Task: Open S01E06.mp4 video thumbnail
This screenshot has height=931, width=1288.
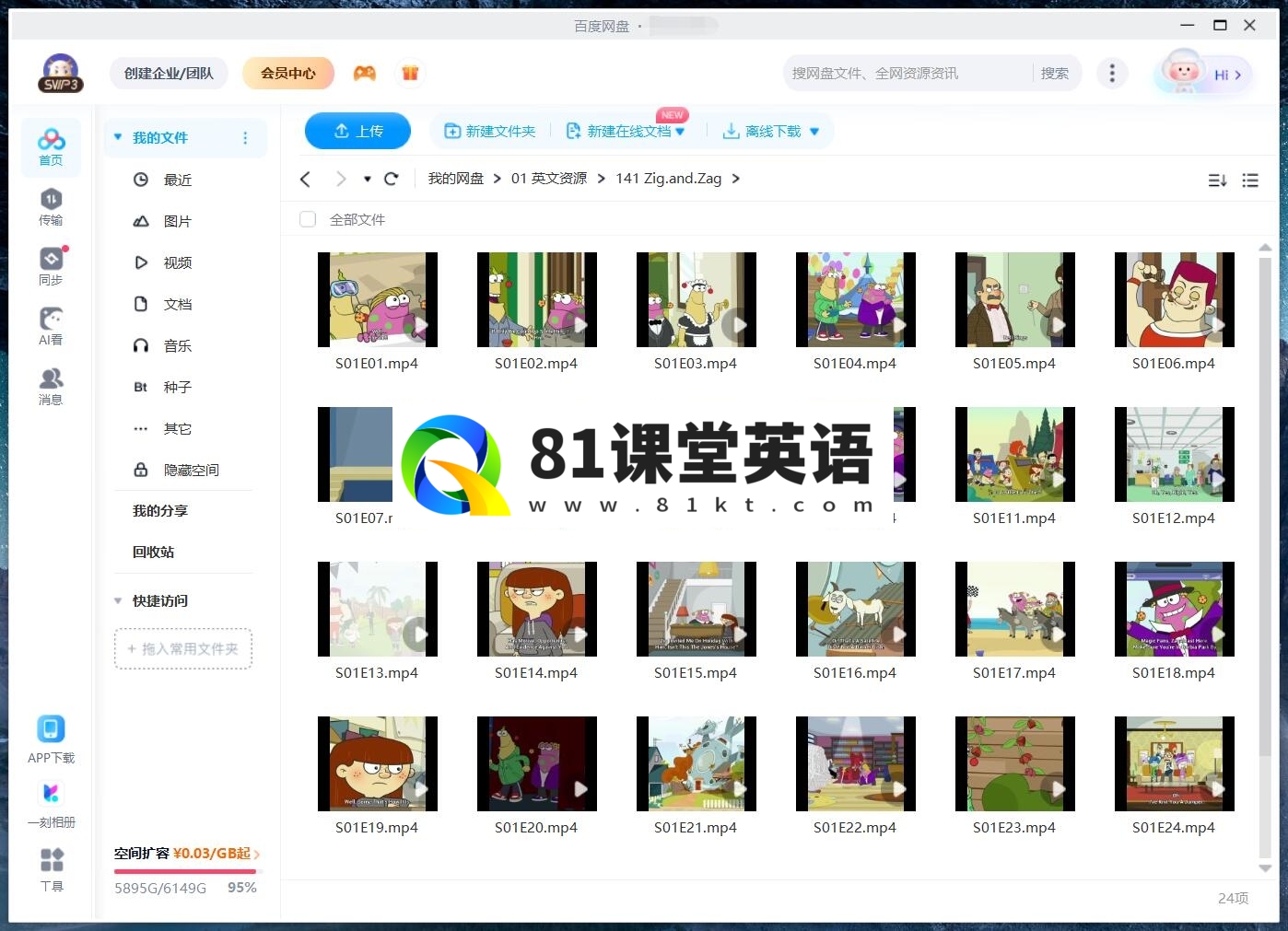Action: [x=1175, y=299]
